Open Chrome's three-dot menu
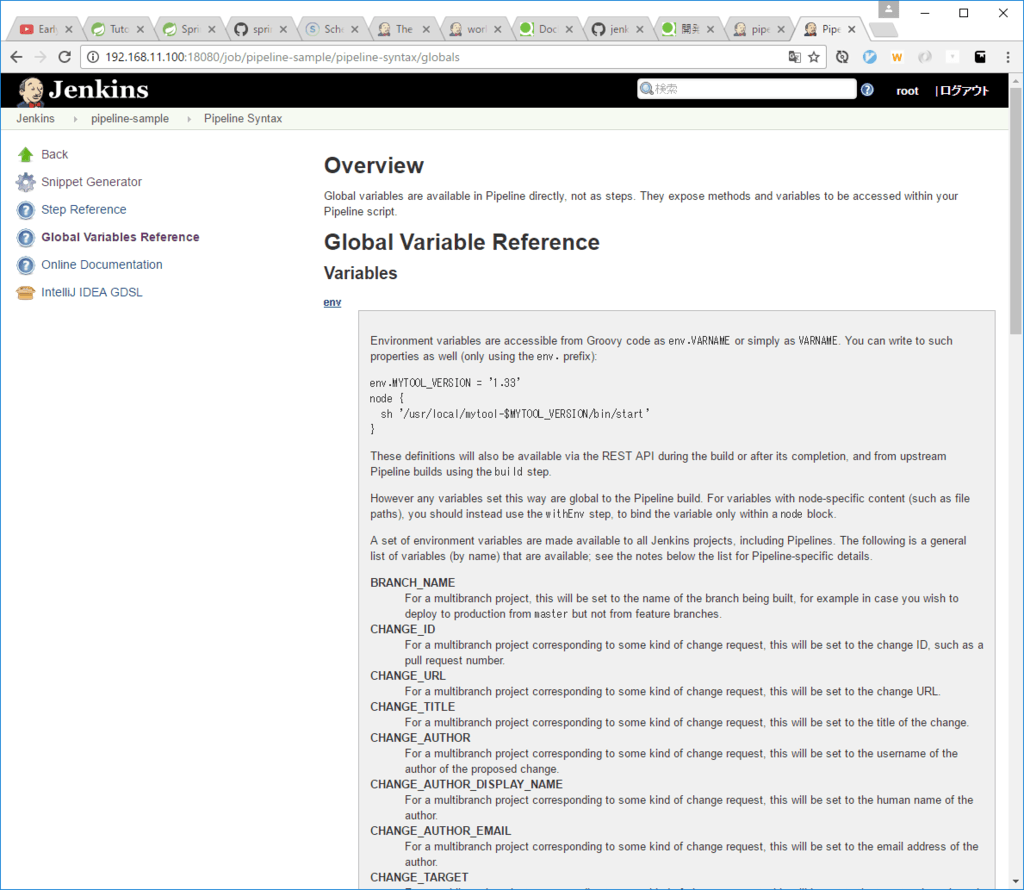The width and height of the screenshot is (1024, 890). pos(1007,57)
